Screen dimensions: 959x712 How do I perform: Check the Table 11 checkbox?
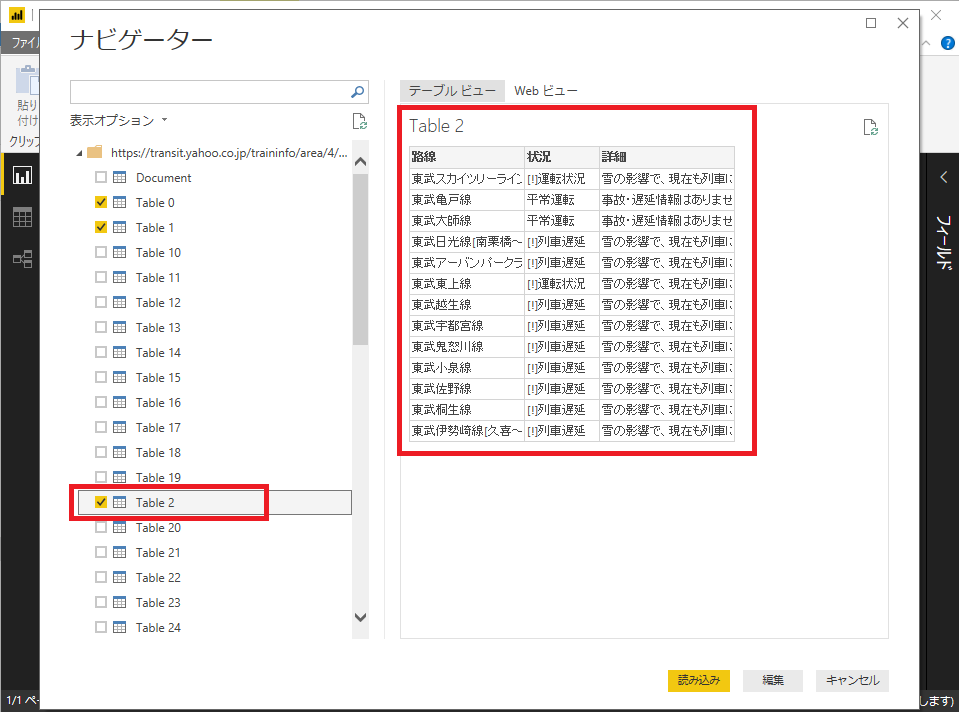(x=101, y=277)
